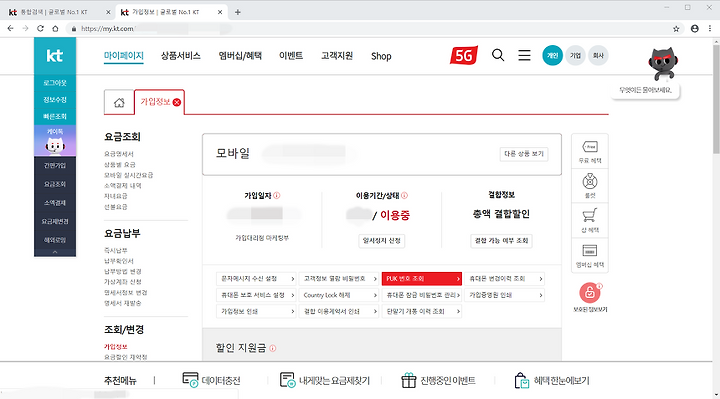Viewport: 720px width, 399px height.
Task: Click the 일시정지 신청 button
Action: pos(382,241)
